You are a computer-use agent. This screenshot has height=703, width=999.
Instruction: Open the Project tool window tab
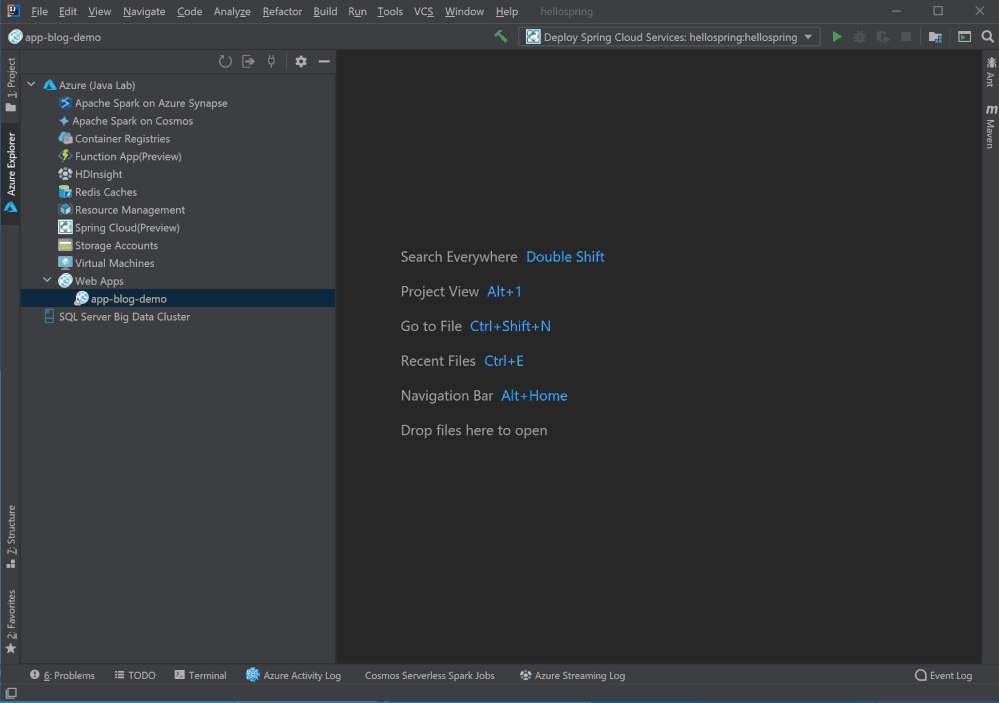pyautogui.click(x=11, y=85)
